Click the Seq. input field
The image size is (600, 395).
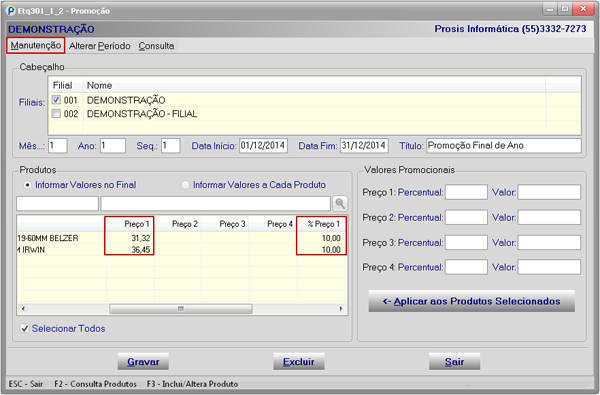pyautogui.click(x=170, y=146)
